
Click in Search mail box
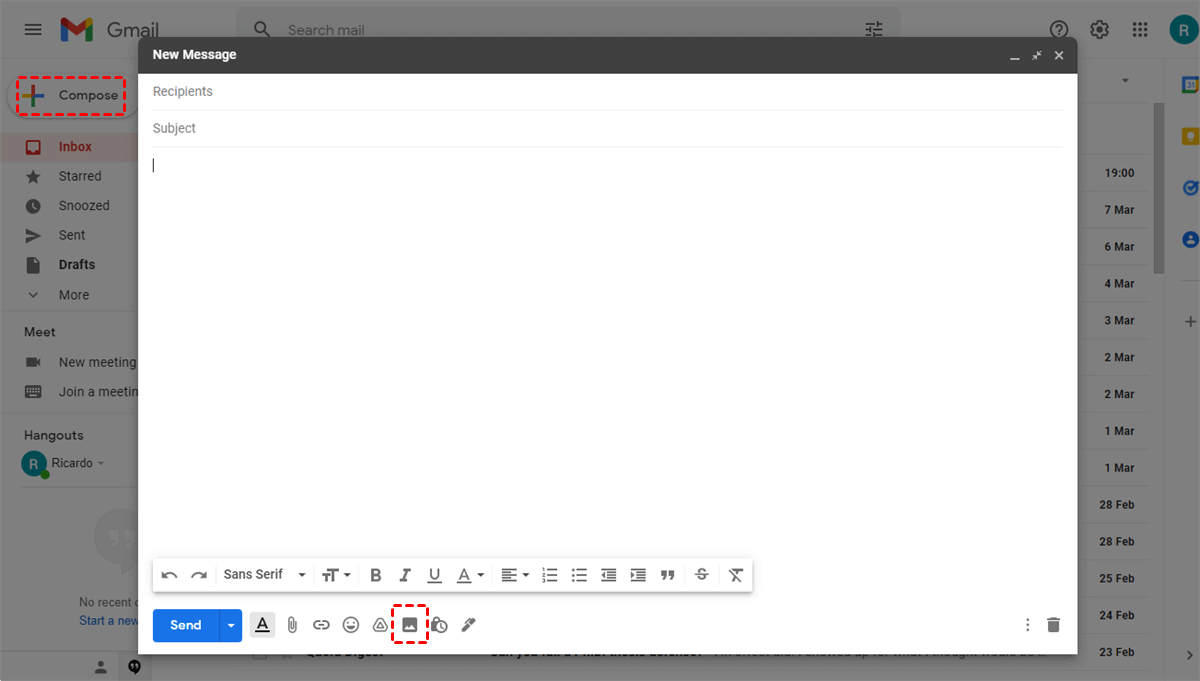coord(570,30)
